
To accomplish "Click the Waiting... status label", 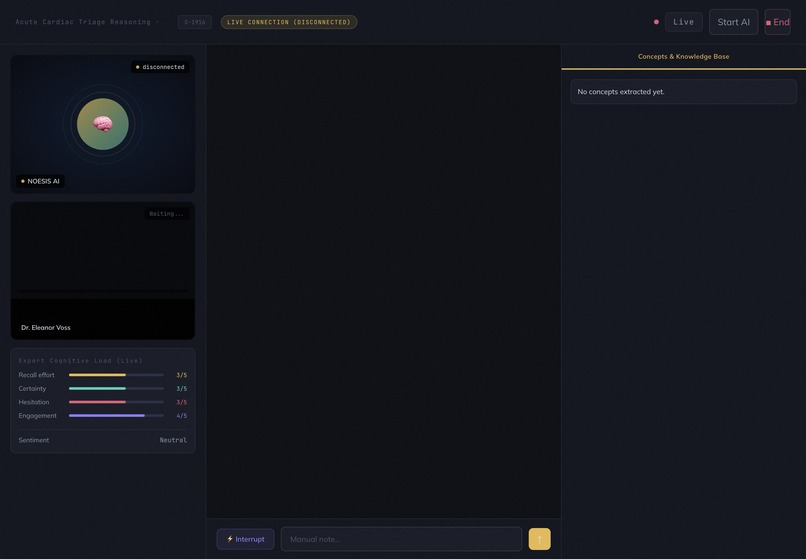I will click(x=167, y=213).
